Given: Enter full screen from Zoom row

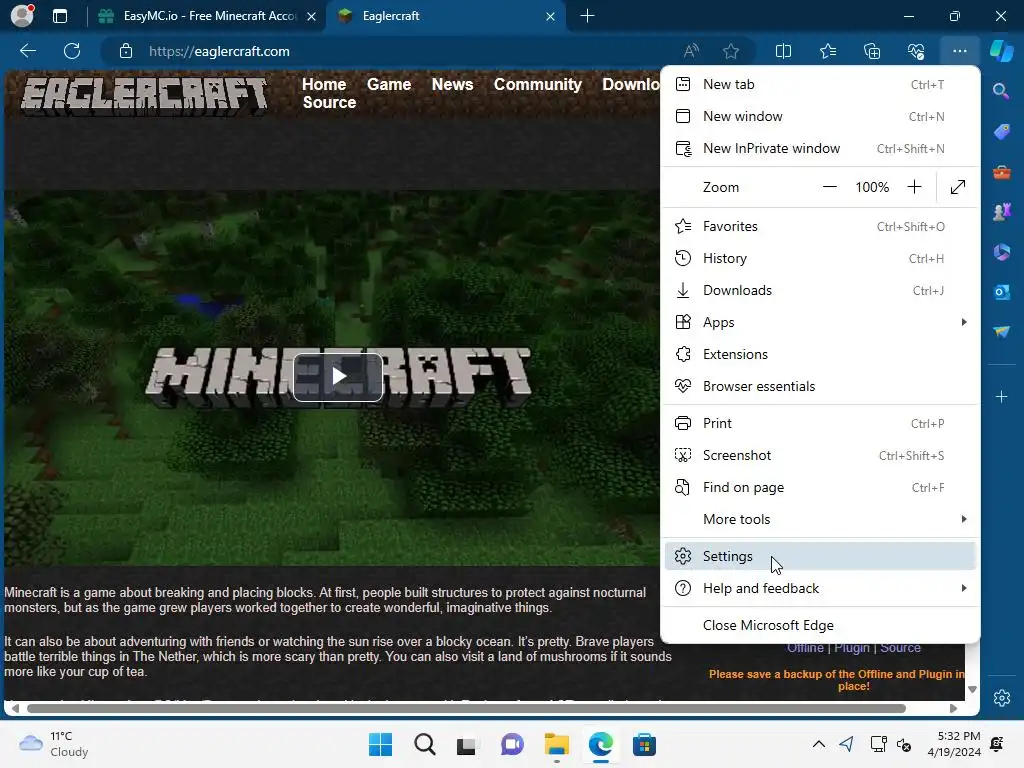Looking at the screenshot, I should tap(957, 187).
